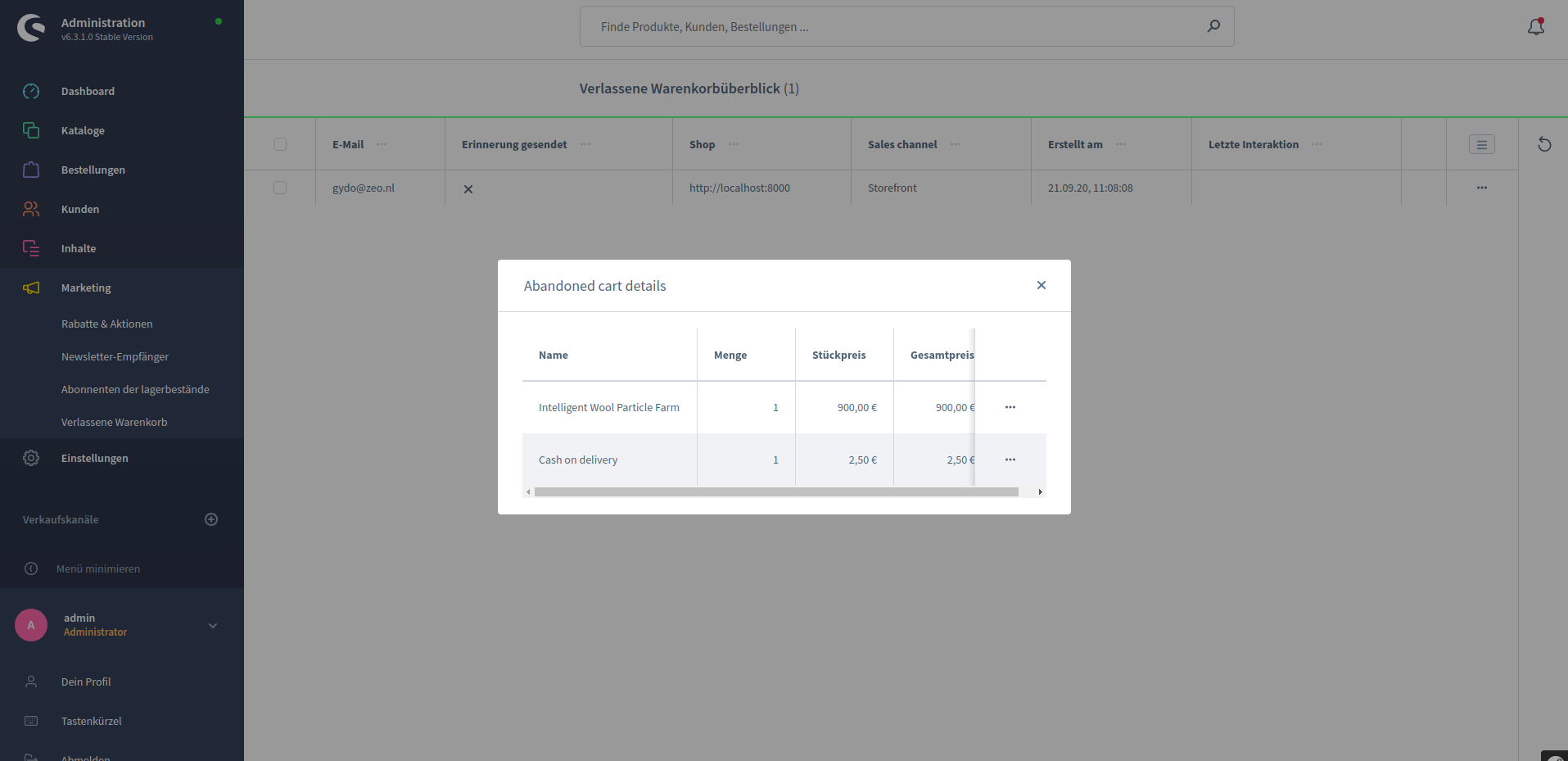Click http://localhost:8000 shop cell
The height and width of the screenshot is (761, 1568).
click(739, 188)
